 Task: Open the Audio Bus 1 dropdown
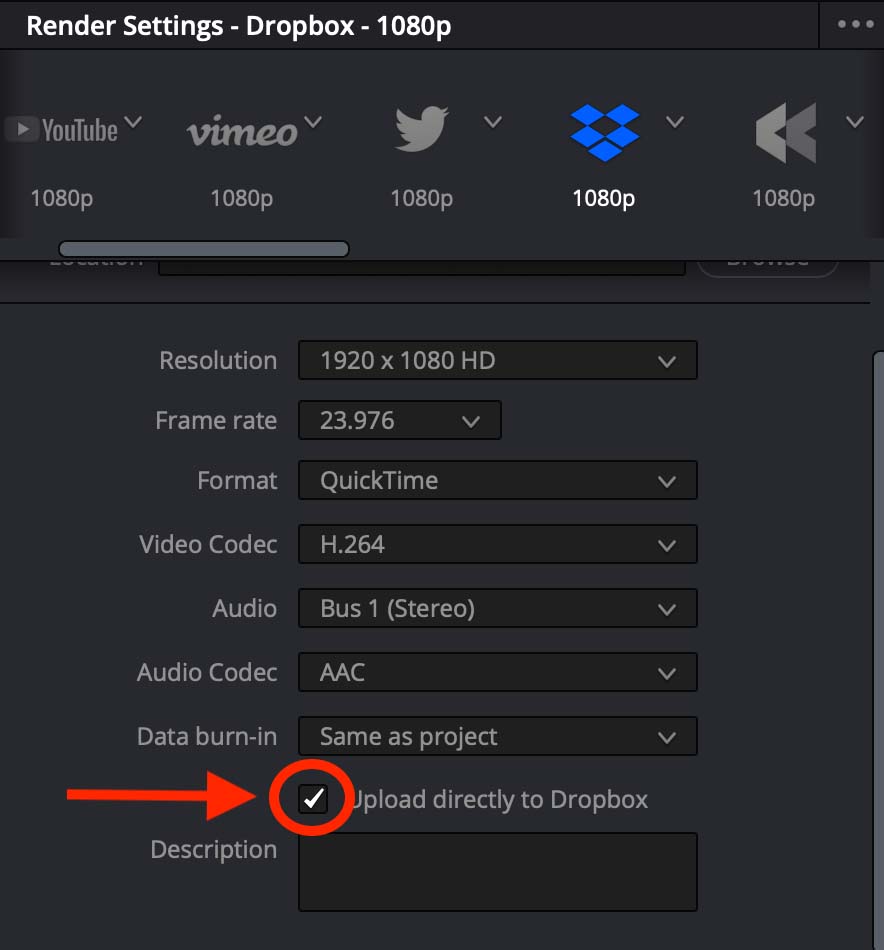click(497, 608)
